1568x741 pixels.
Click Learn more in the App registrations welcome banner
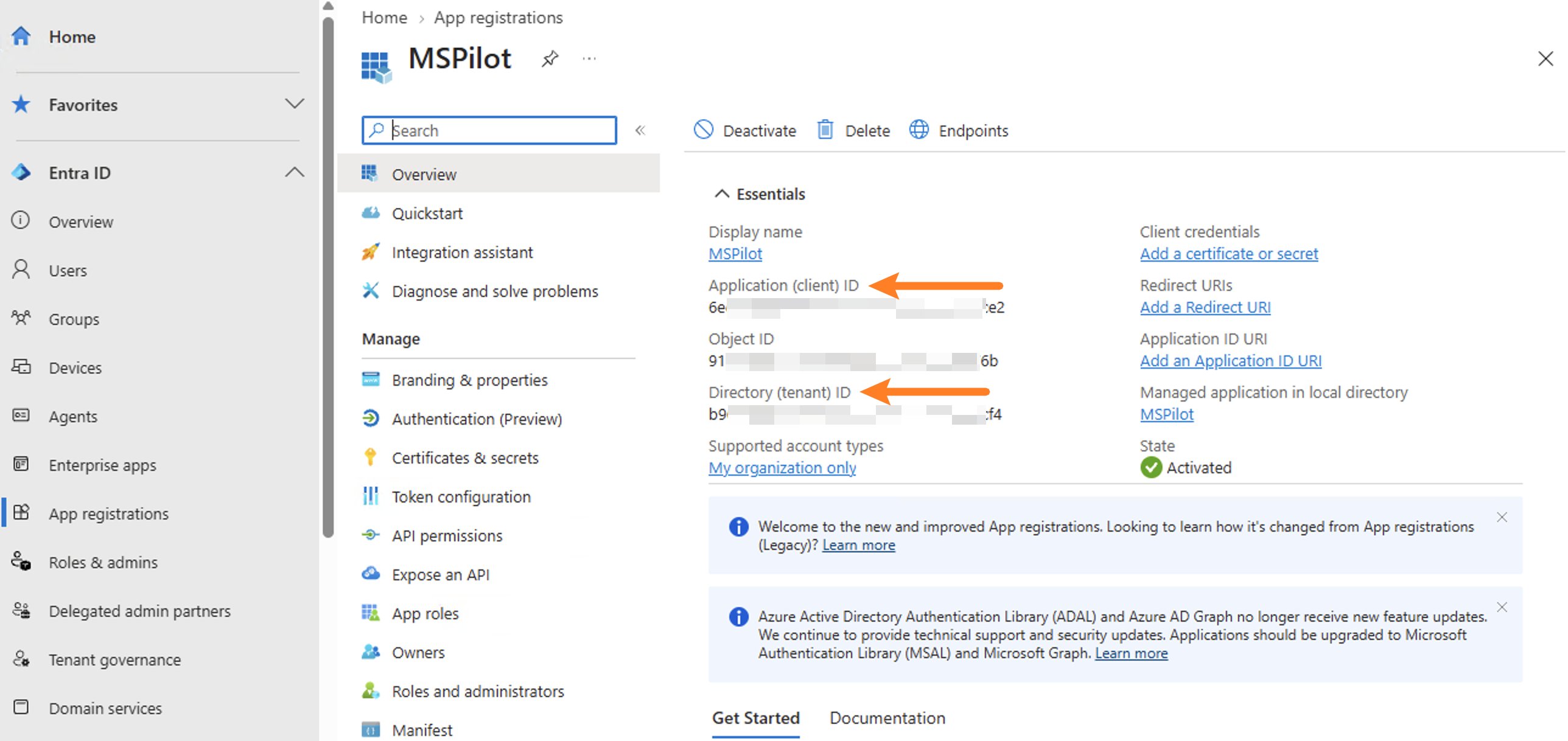pos(859,545)
